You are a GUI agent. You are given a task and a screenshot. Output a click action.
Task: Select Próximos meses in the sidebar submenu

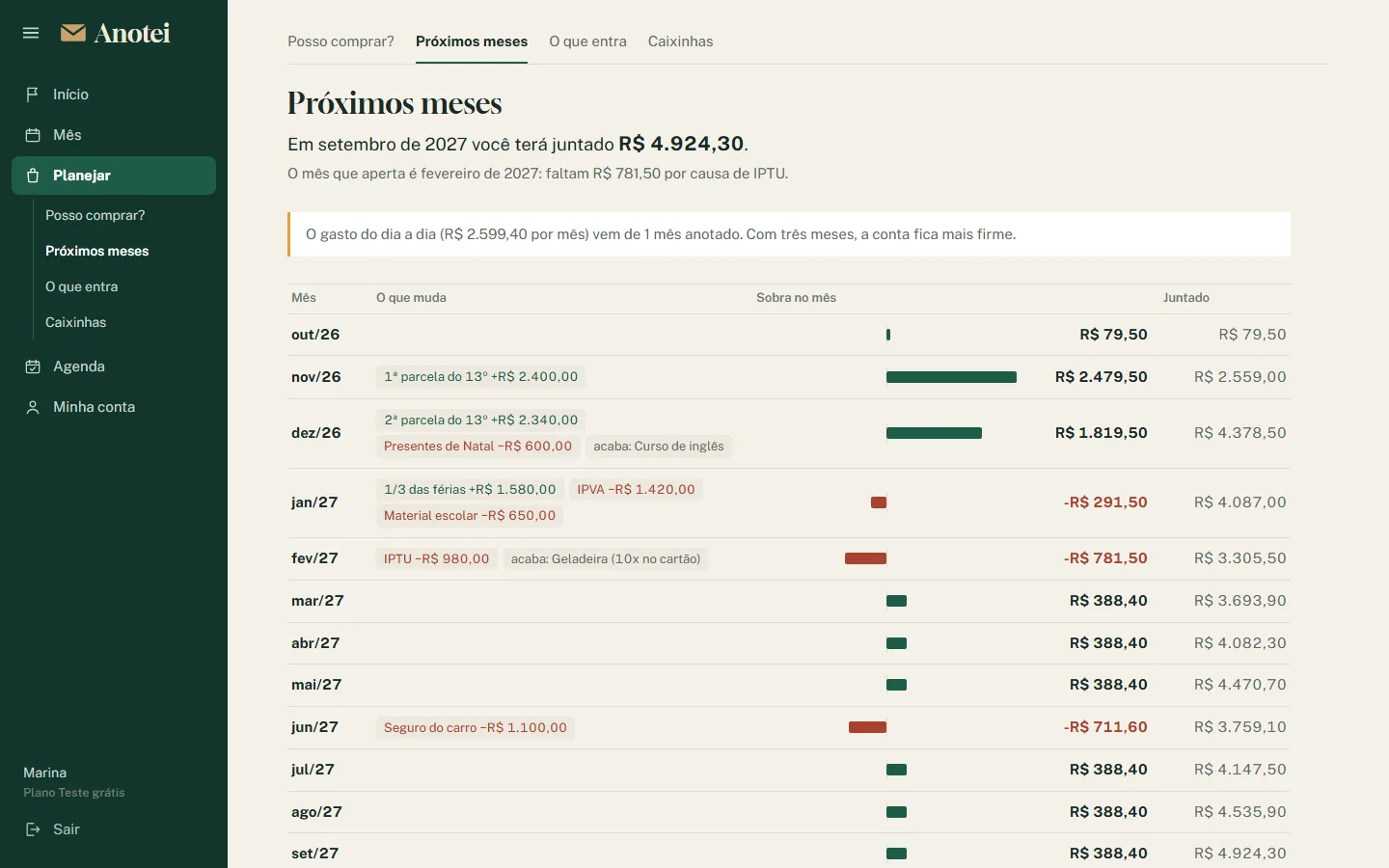pos(96,251)
